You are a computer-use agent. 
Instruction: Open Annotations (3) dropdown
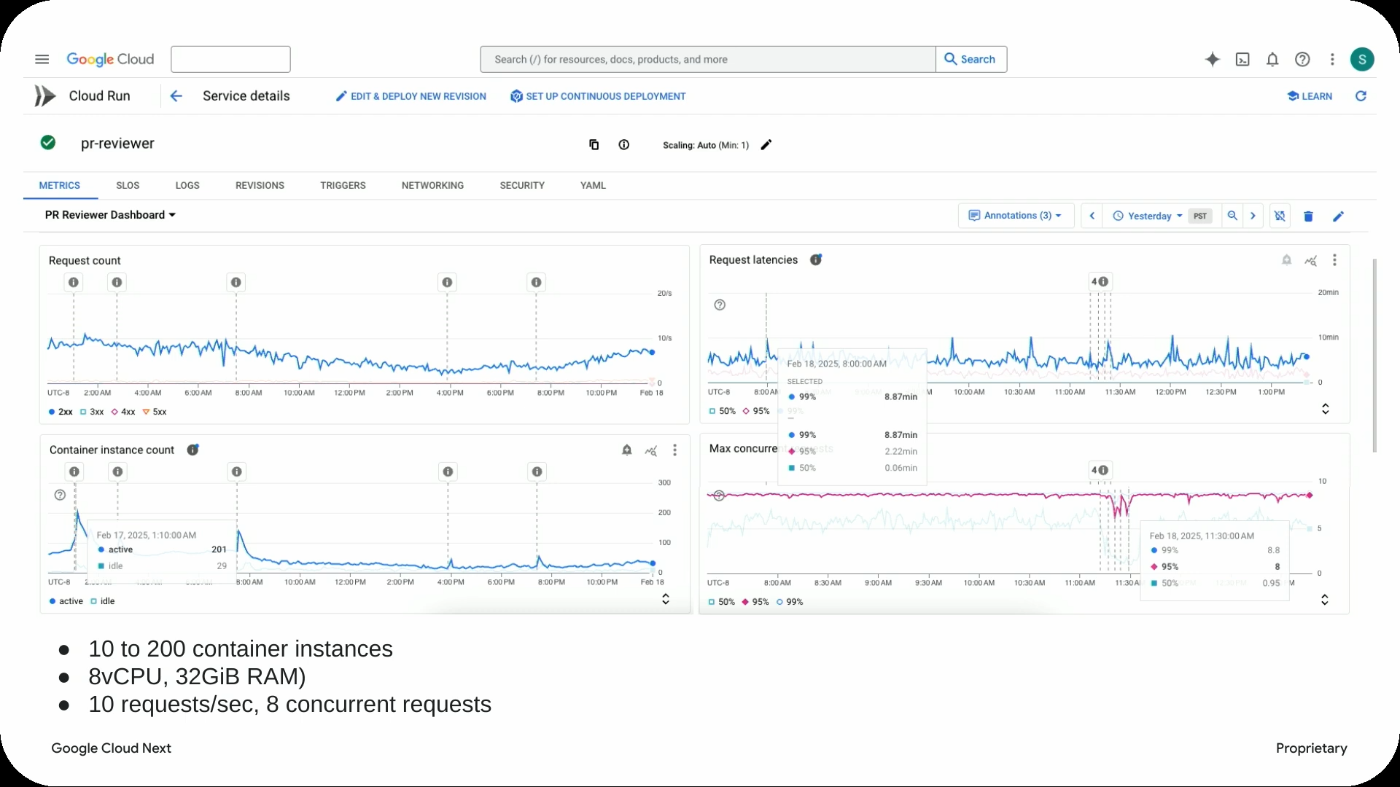[1016, 215]
